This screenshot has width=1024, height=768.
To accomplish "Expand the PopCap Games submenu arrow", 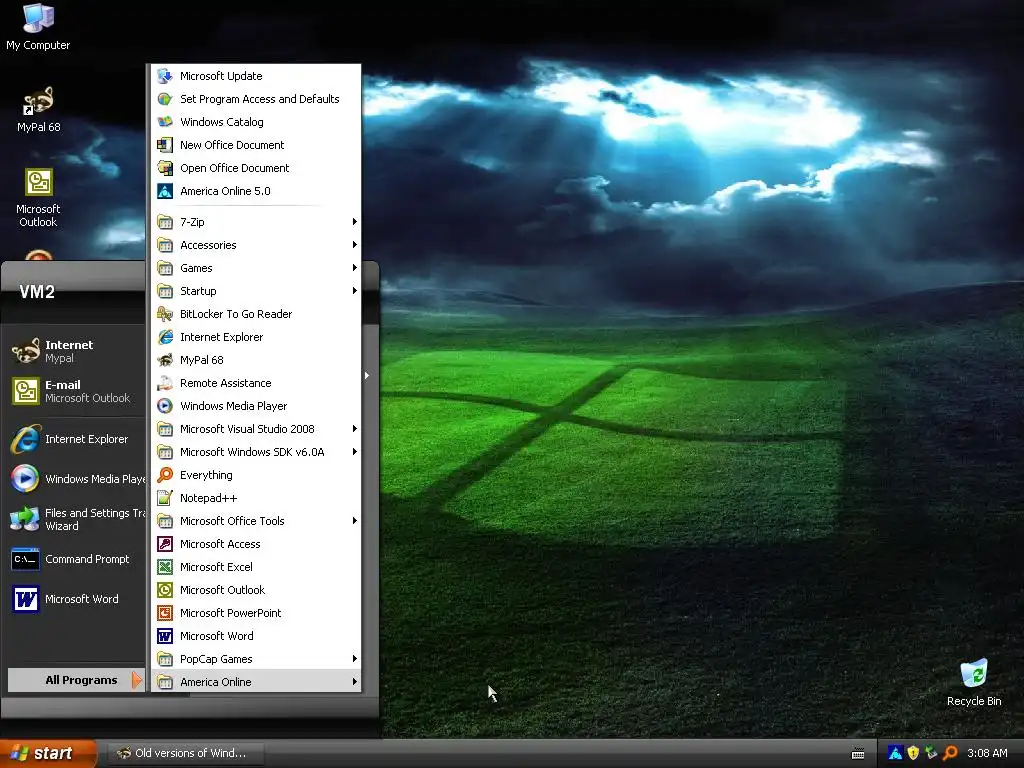I will (355, 659).
